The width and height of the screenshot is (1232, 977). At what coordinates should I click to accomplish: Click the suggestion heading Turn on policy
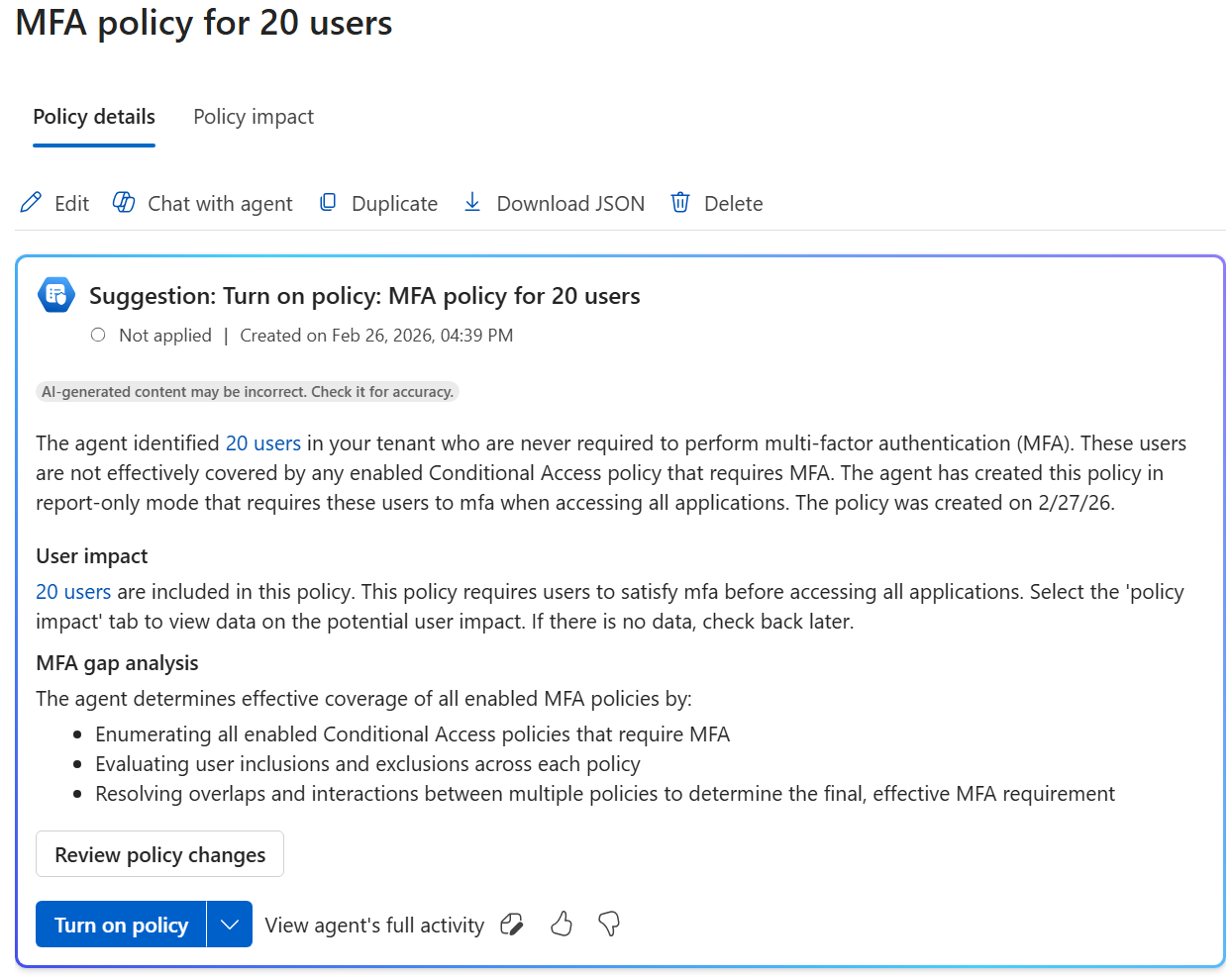[364, 296]
